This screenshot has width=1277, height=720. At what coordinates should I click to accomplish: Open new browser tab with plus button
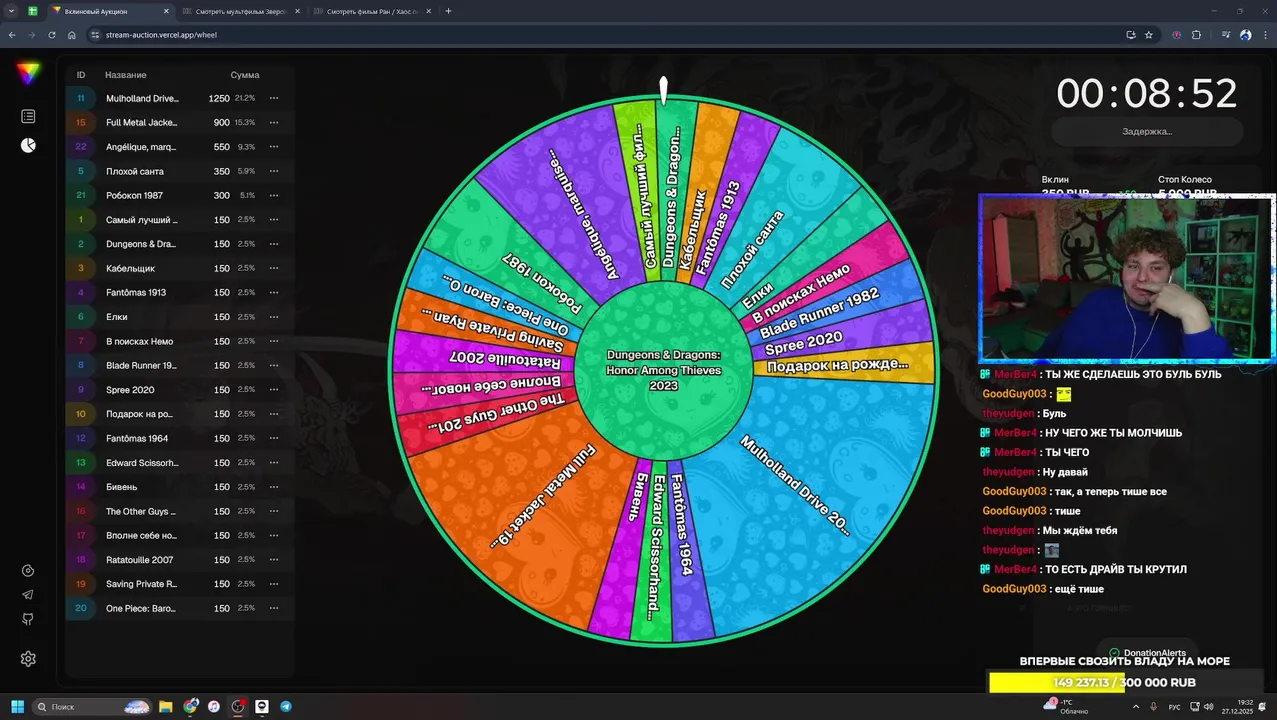[x=448, y=11]
